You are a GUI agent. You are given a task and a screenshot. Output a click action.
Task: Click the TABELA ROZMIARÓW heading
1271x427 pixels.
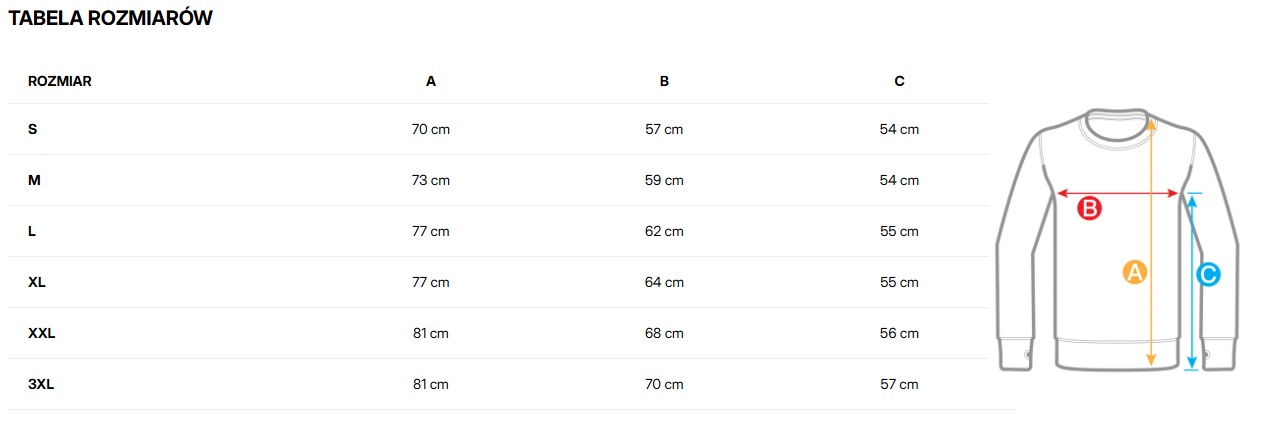(110, 18)
